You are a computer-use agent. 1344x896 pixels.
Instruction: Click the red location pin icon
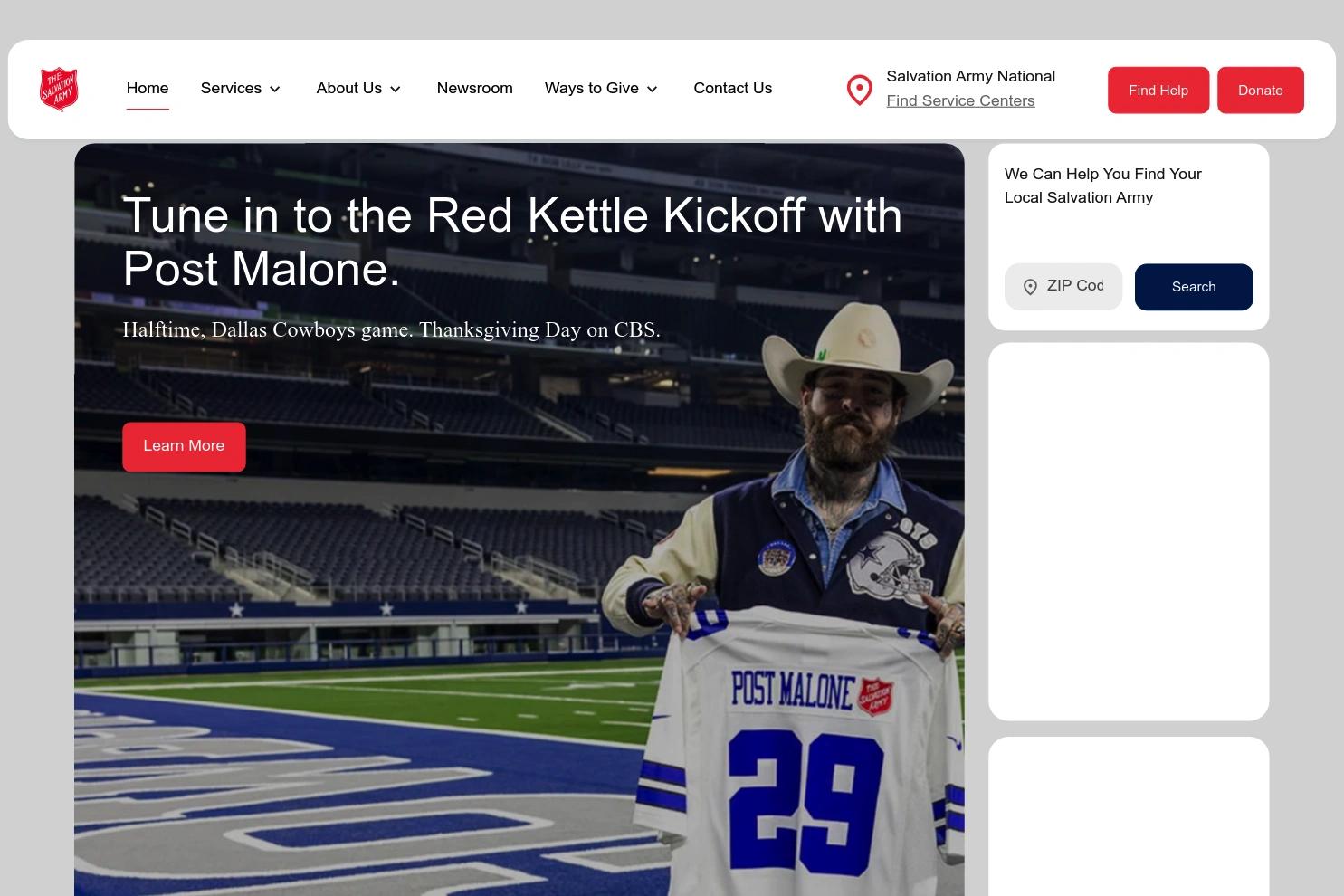859,90
